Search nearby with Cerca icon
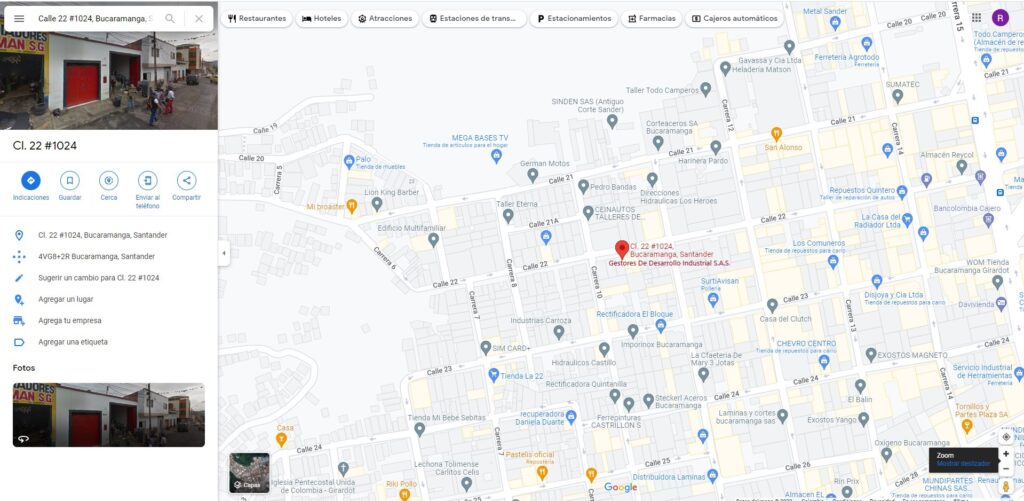 (x=108, y=181)
